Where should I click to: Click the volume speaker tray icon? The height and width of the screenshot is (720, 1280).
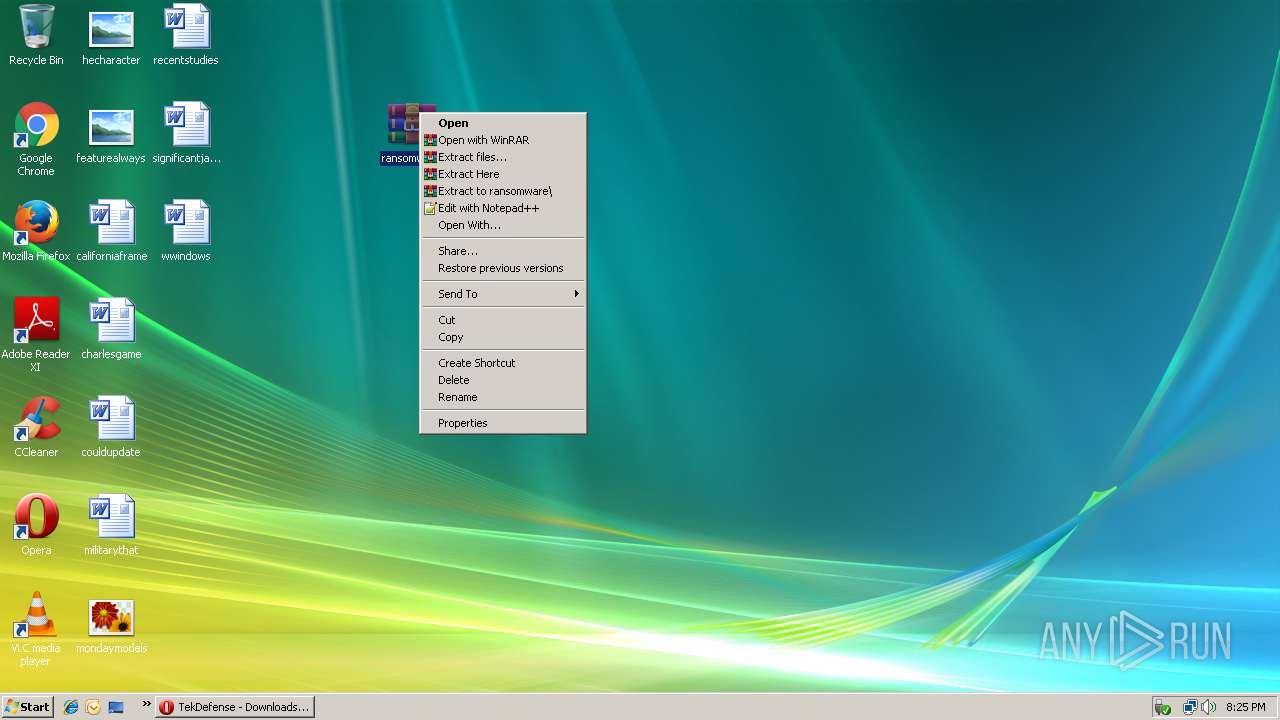[x=1208, y=707]
